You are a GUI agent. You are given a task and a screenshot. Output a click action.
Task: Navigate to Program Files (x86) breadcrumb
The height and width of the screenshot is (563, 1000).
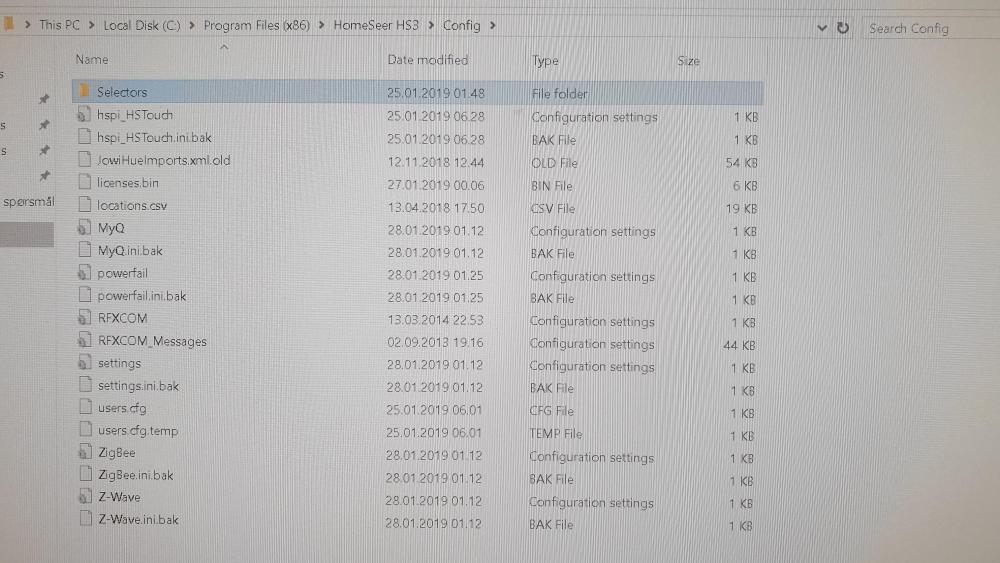tap(258, 26)
